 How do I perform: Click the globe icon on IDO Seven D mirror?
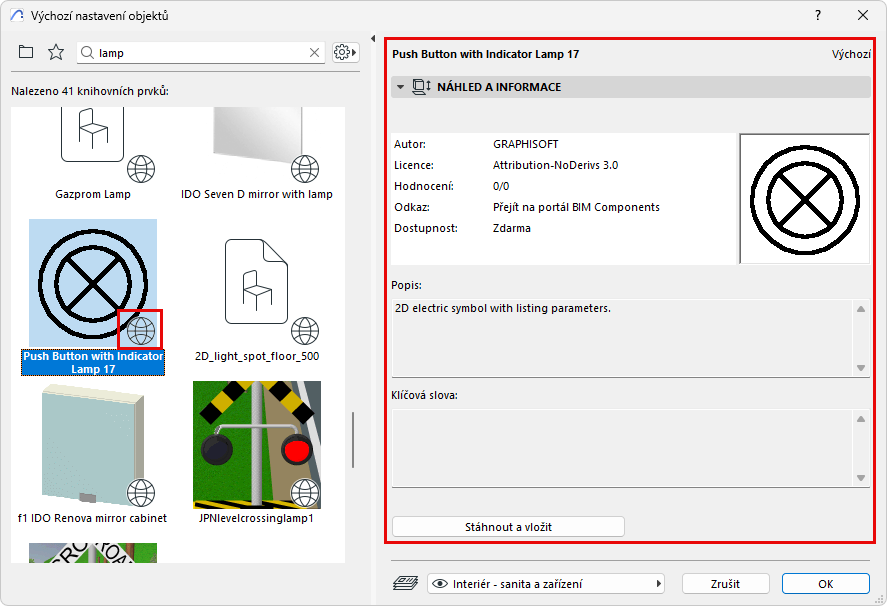305,169
